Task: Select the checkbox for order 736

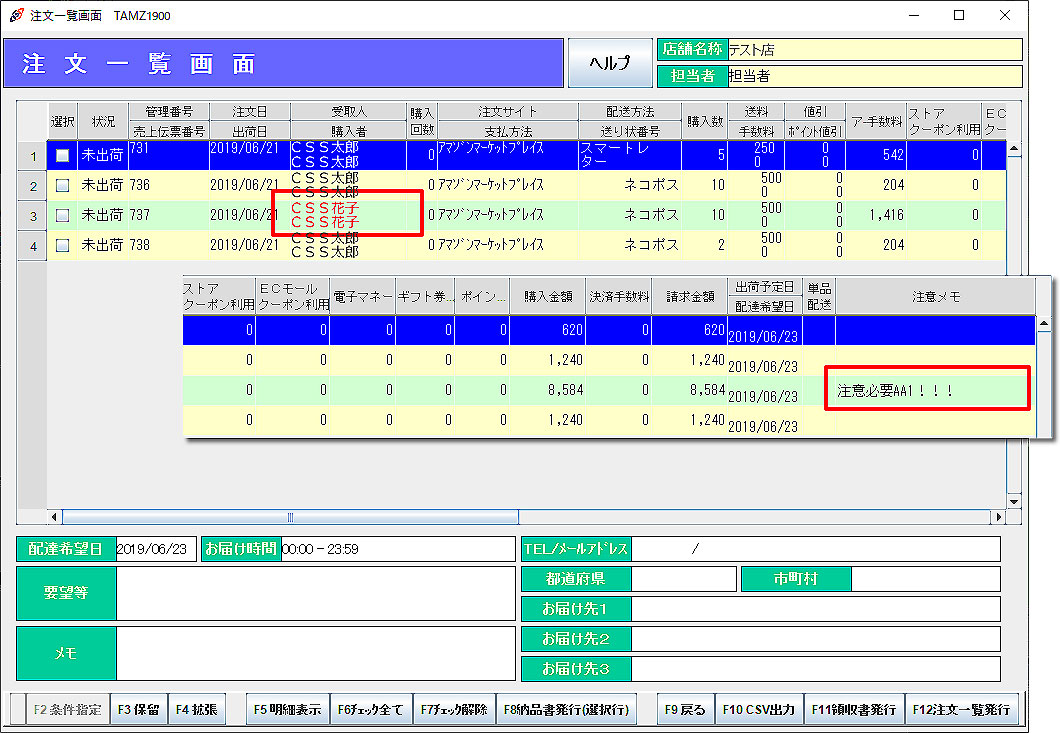Action: tap(63, 186)
